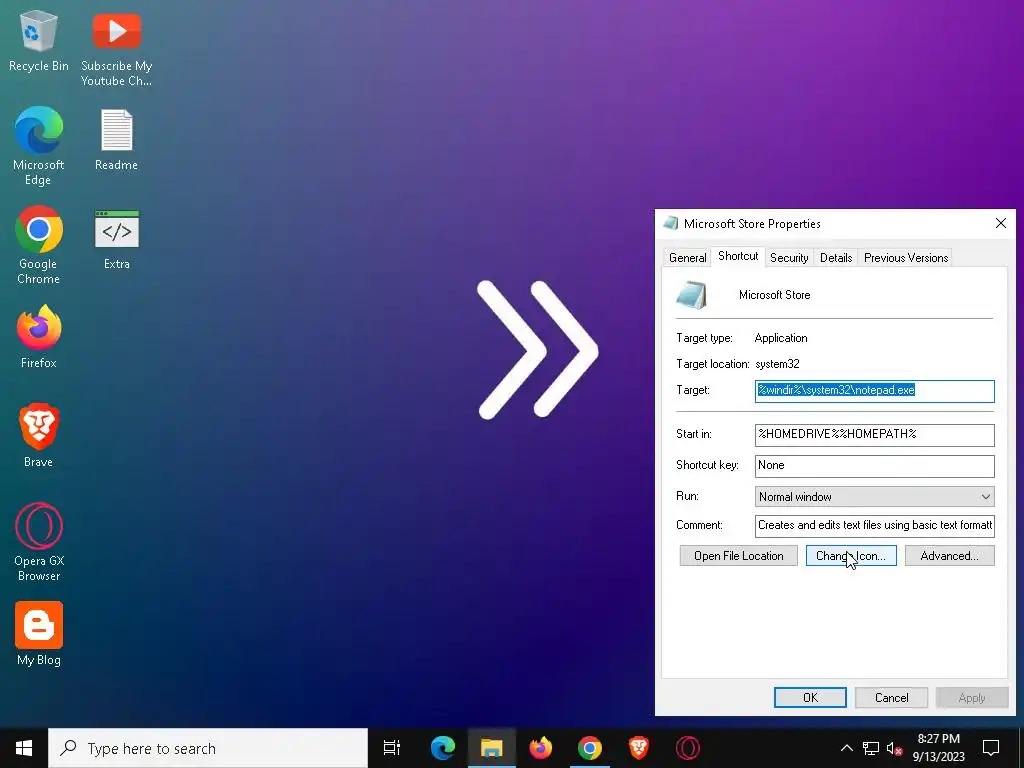Image resolution: width=1024 pixels, height=768 pixels.
Task: Click the Comment text field
Action: coord(874,526)
